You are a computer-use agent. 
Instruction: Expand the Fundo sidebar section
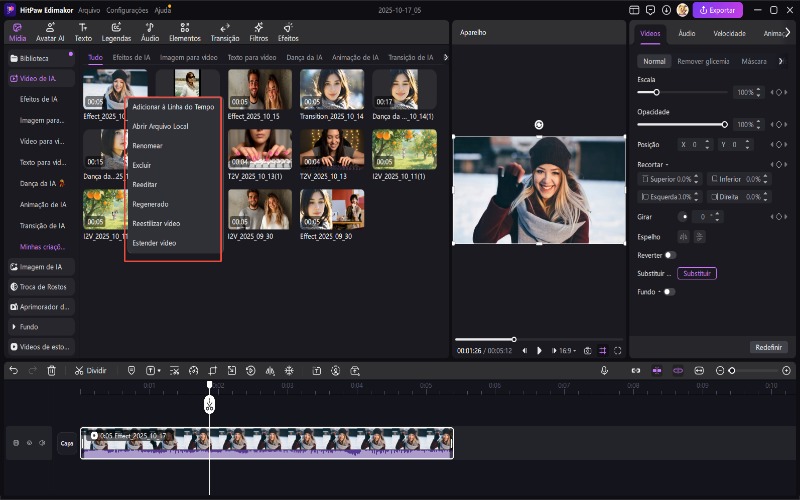pyautogui.click(x=41, y=327)
